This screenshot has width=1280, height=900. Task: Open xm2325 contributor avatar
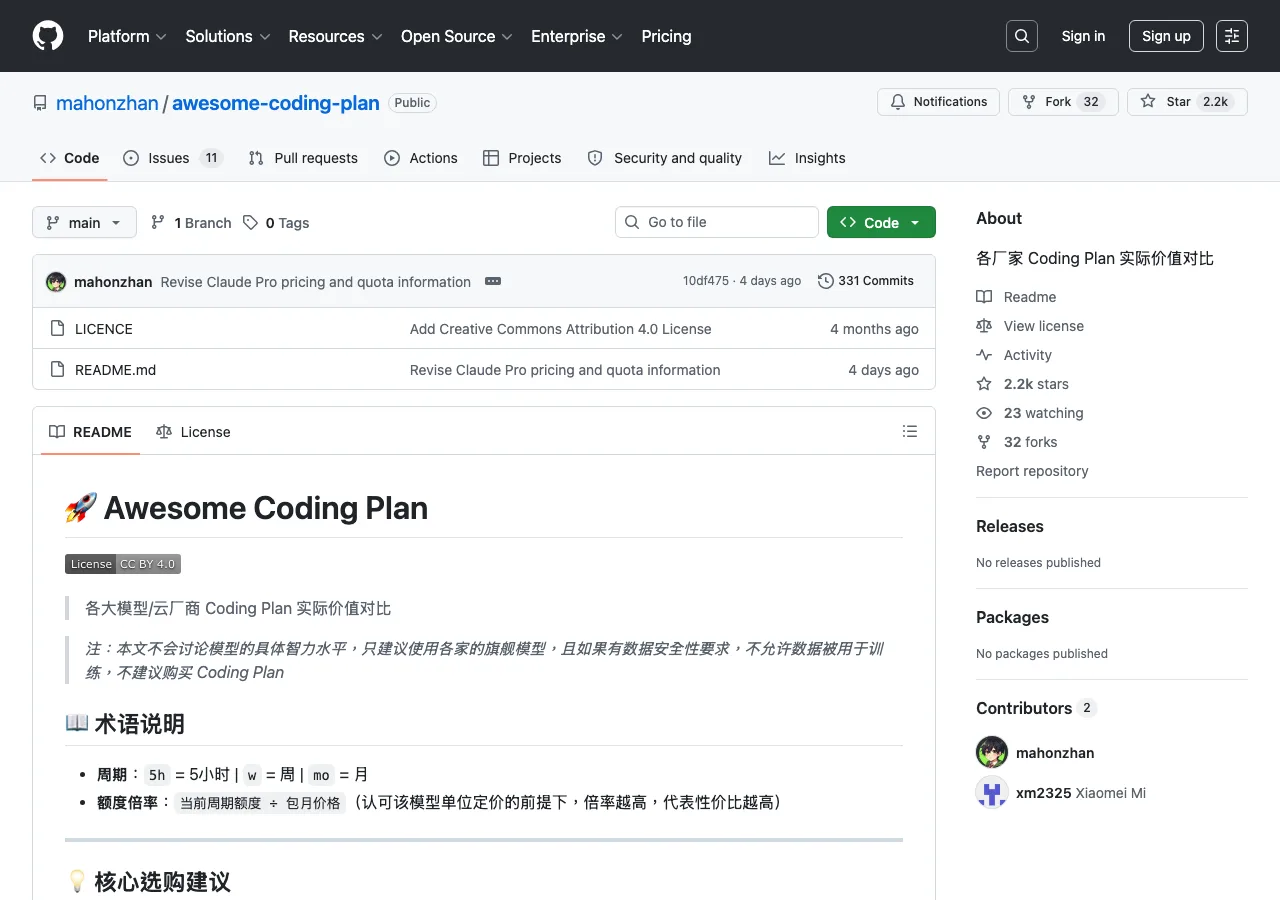tap(992, 792)
